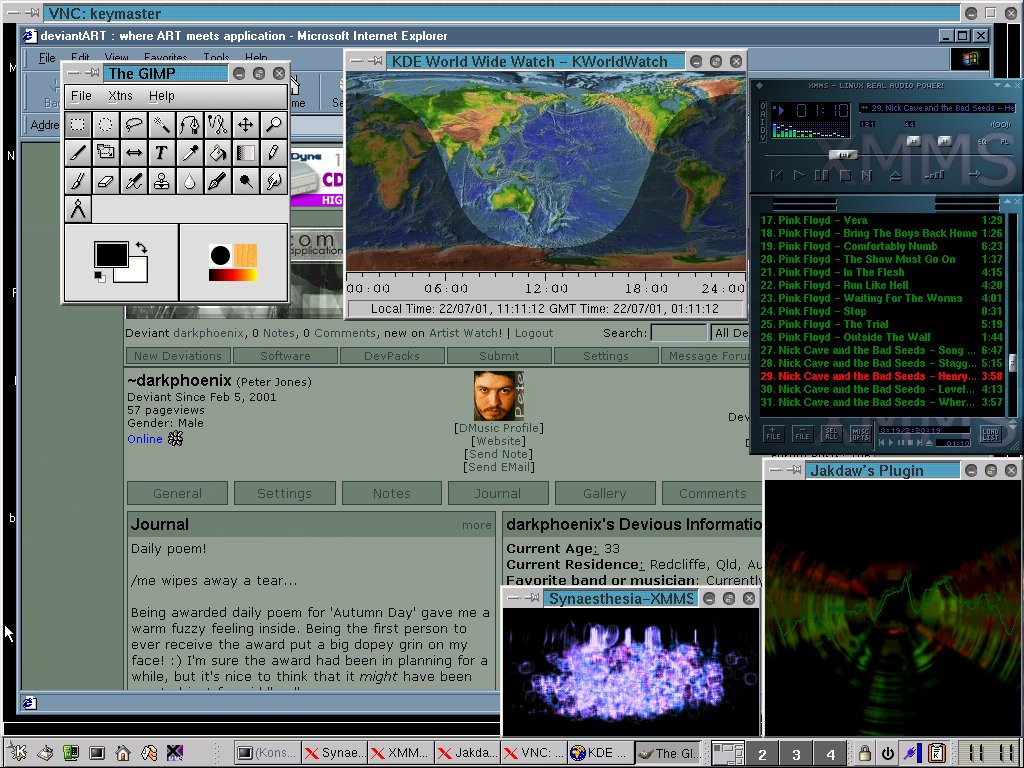Click the DMusic Profile link
Image resolution: width=1024 pixels, height=768 pixels.
click(x=499, y=428)
